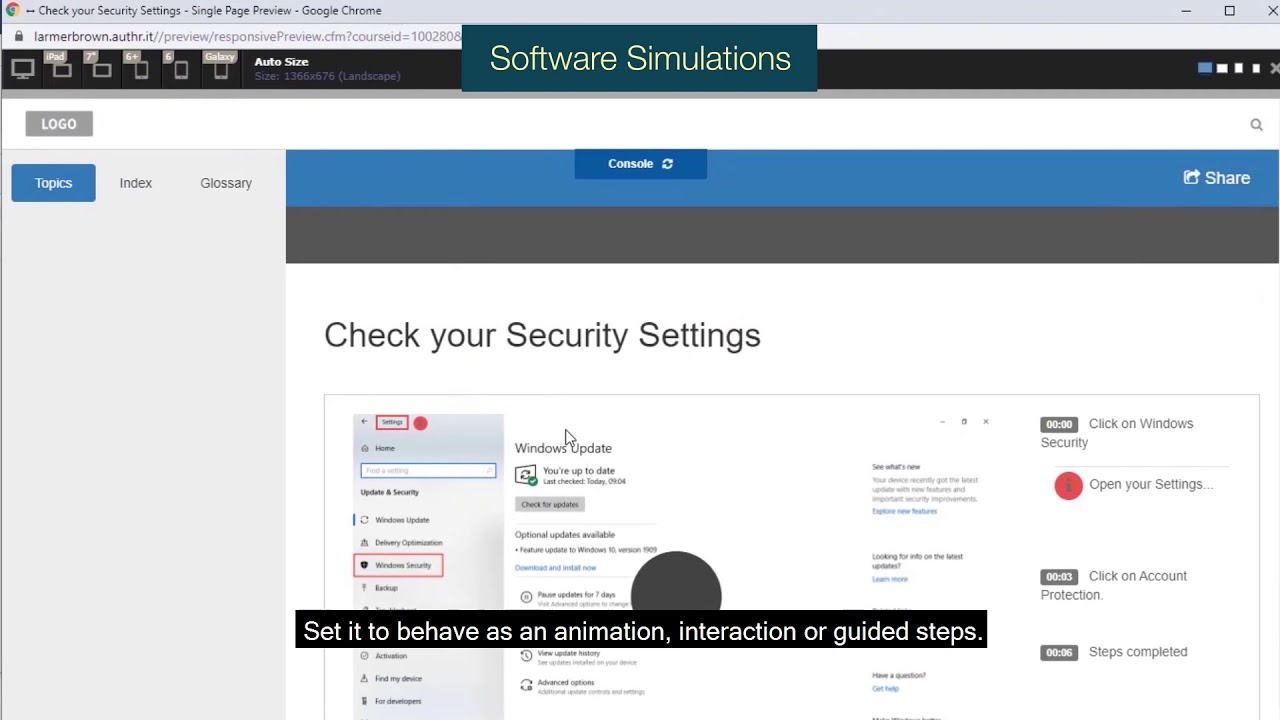This screenshot has width=1280, height=720.
Task: Select the blue first layout size square
Action: tap(1205, 68)
